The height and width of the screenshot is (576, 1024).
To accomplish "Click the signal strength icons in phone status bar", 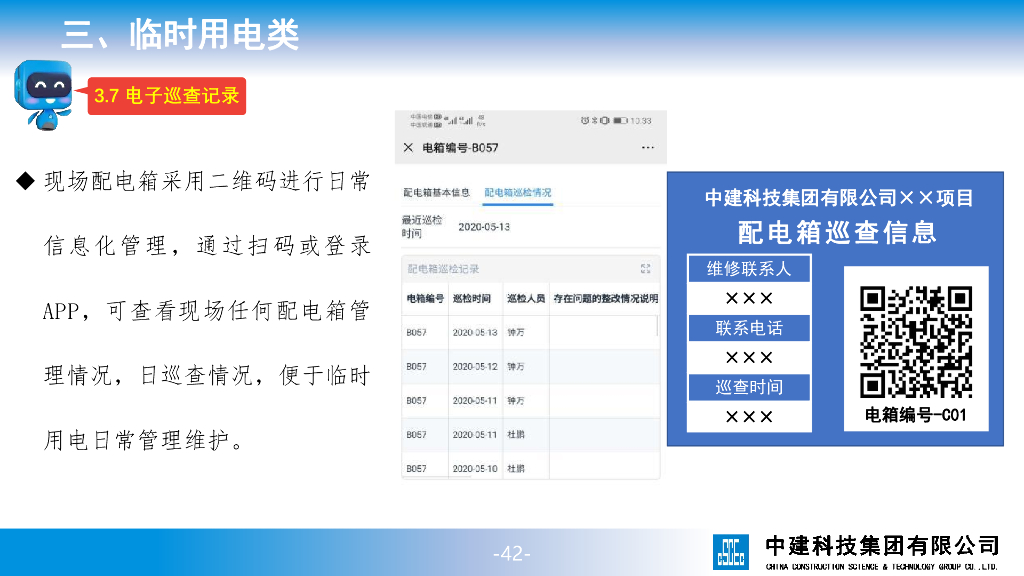I will (x=460, y=121).
